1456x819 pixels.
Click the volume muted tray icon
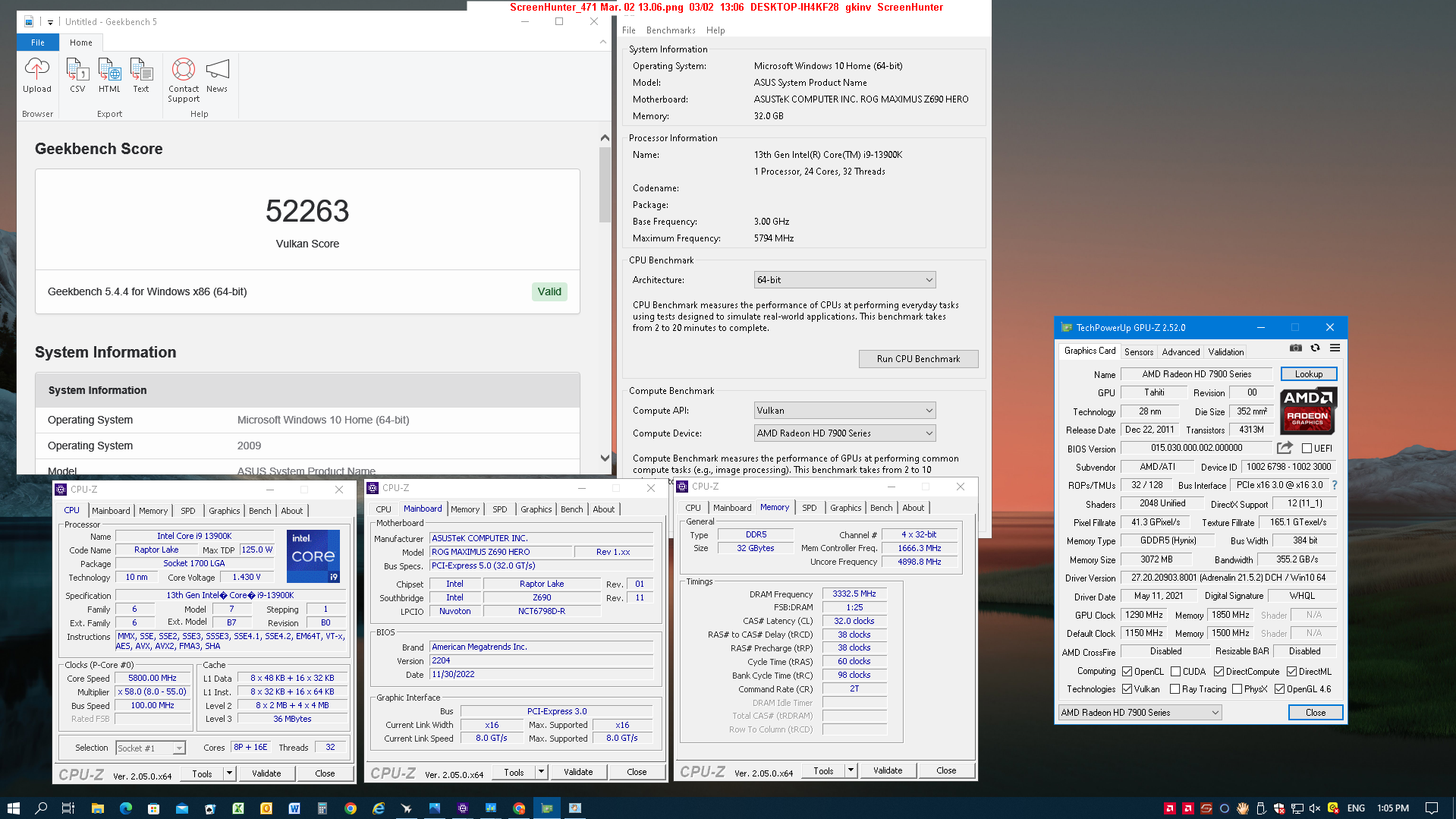pyautogui.click(x=1315, y=808)
